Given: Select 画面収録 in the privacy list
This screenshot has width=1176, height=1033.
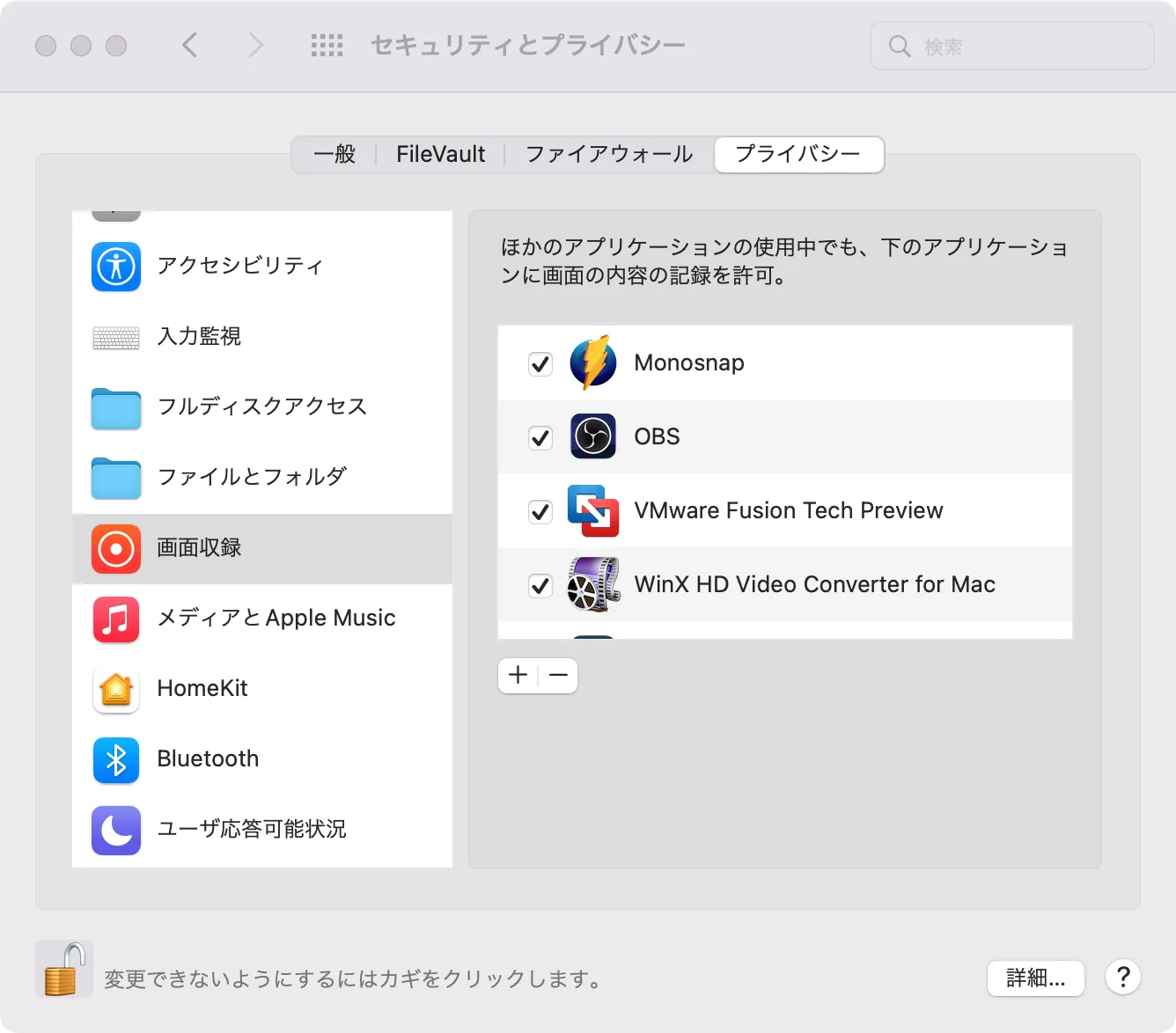Looking at the screenshot, I should point(262,549).
